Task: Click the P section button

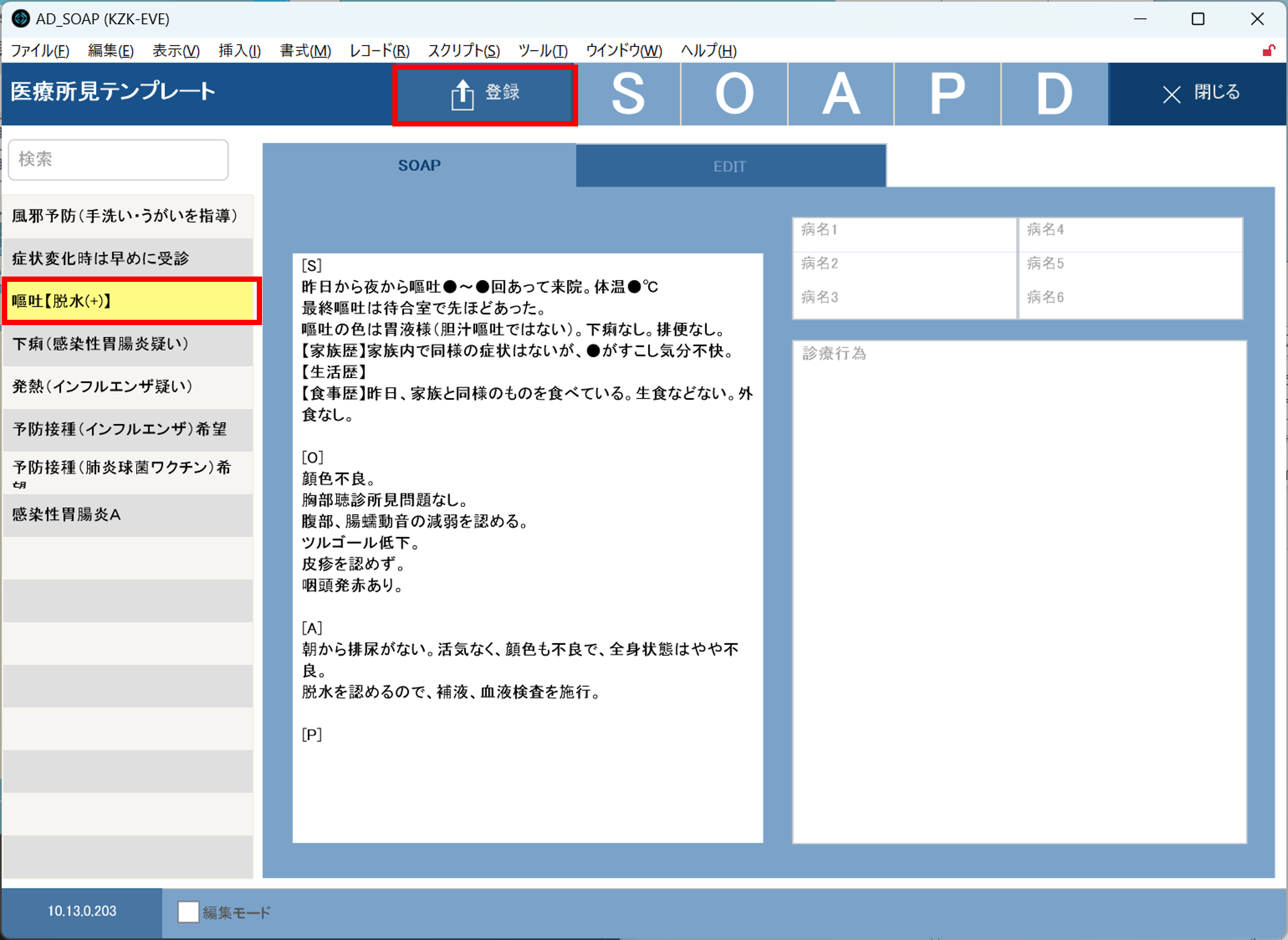Action: click(x=948, y=94)
